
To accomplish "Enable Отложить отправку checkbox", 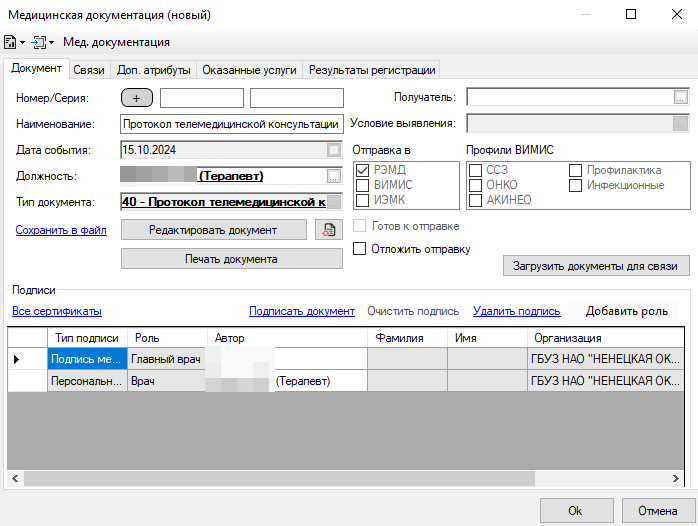I will click(x=359, y=248).
